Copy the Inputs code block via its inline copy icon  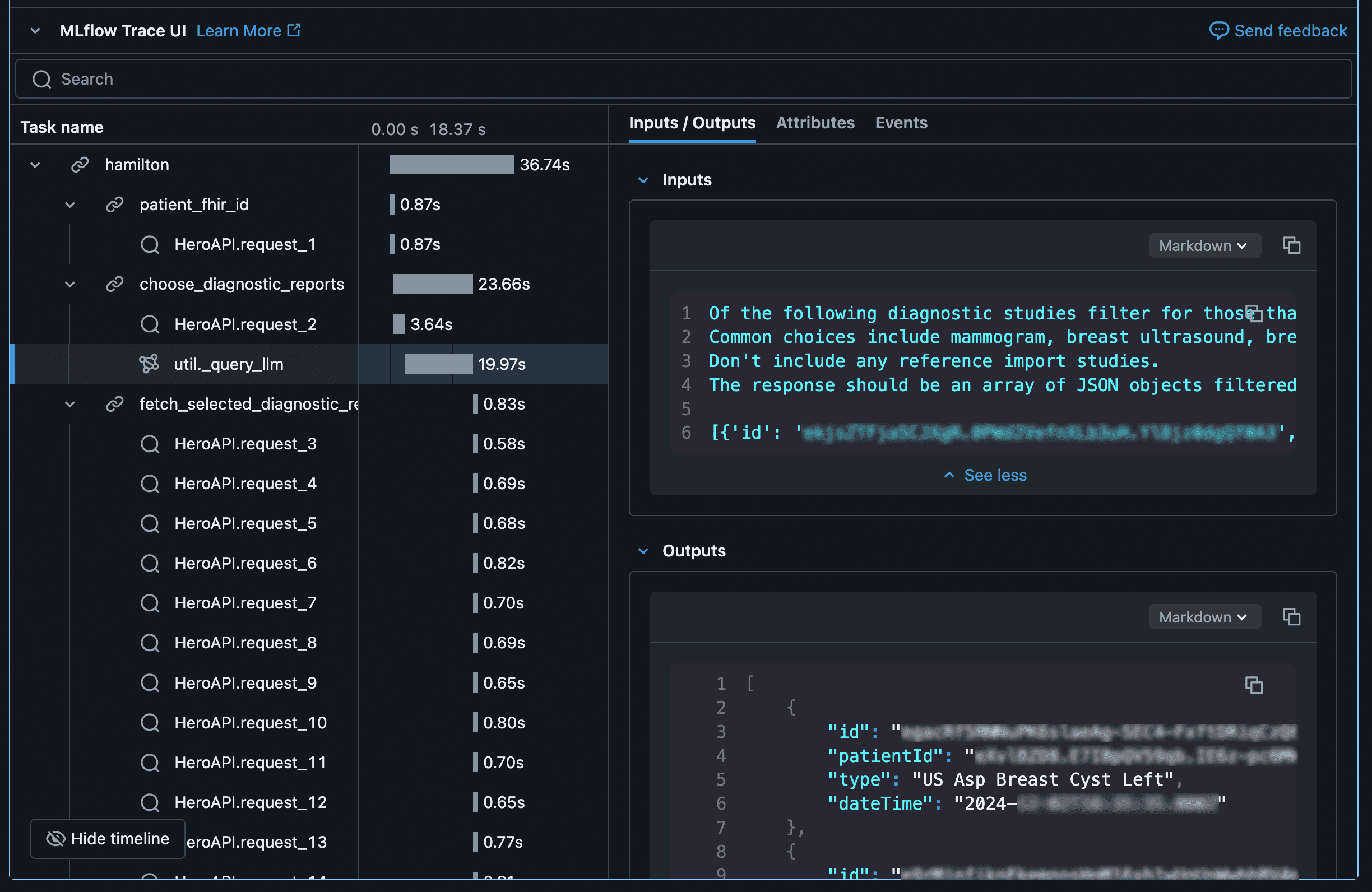[1254, 313]
